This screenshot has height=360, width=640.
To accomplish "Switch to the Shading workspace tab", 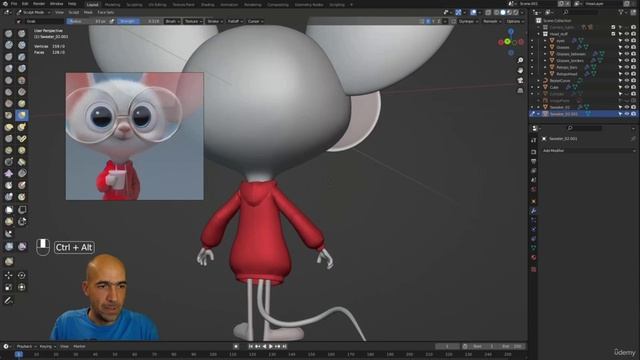I will click(x=207, y=5).
